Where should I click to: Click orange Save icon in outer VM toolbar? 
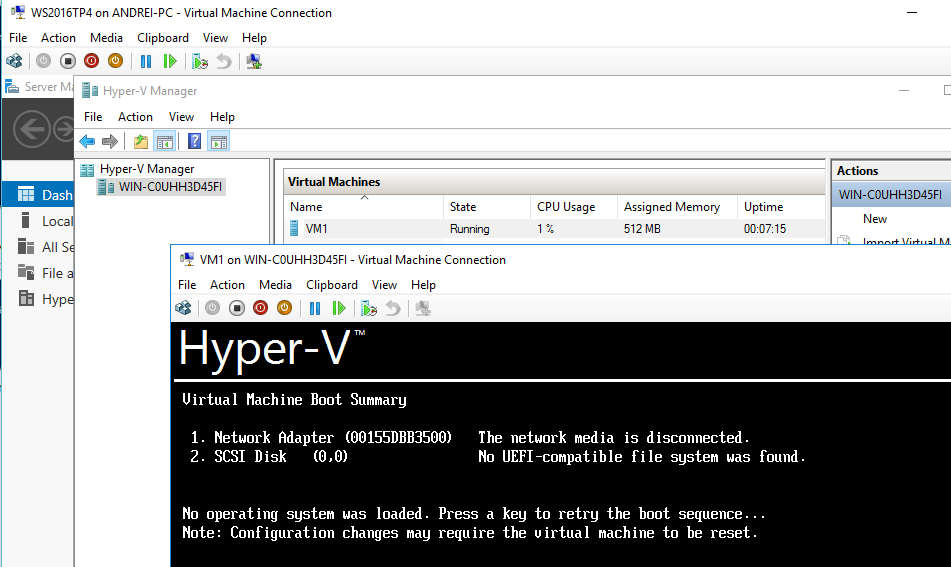point(115,61)
